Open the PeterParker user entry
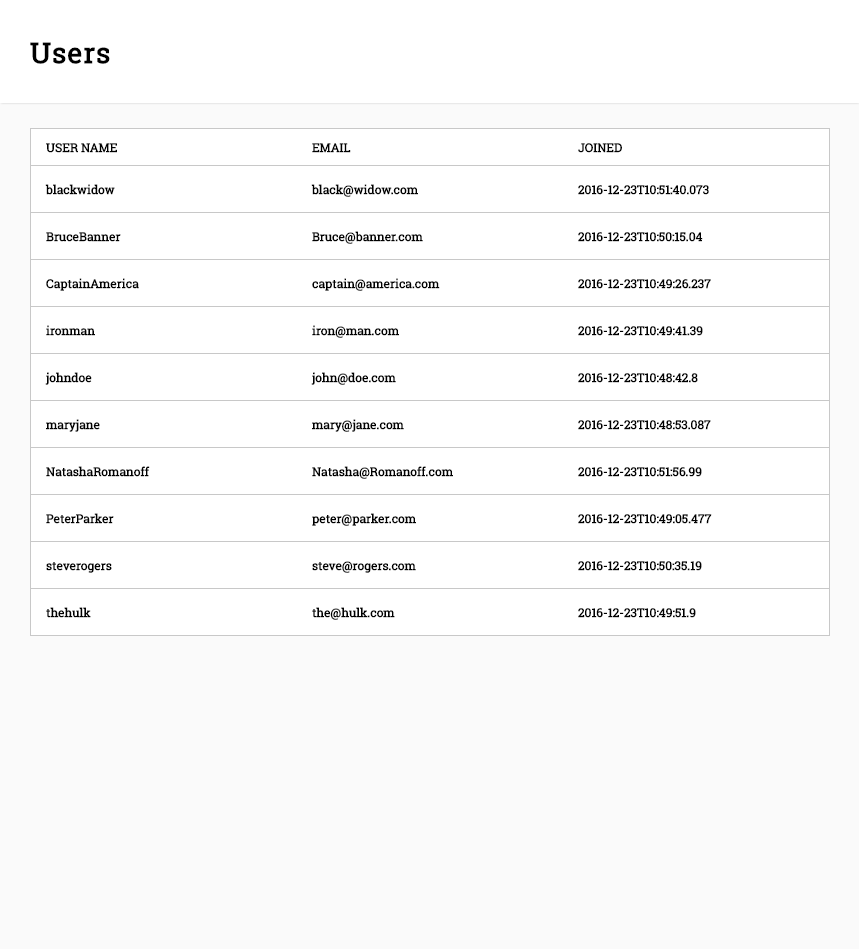The image size is (859, 949). (80, 519)
